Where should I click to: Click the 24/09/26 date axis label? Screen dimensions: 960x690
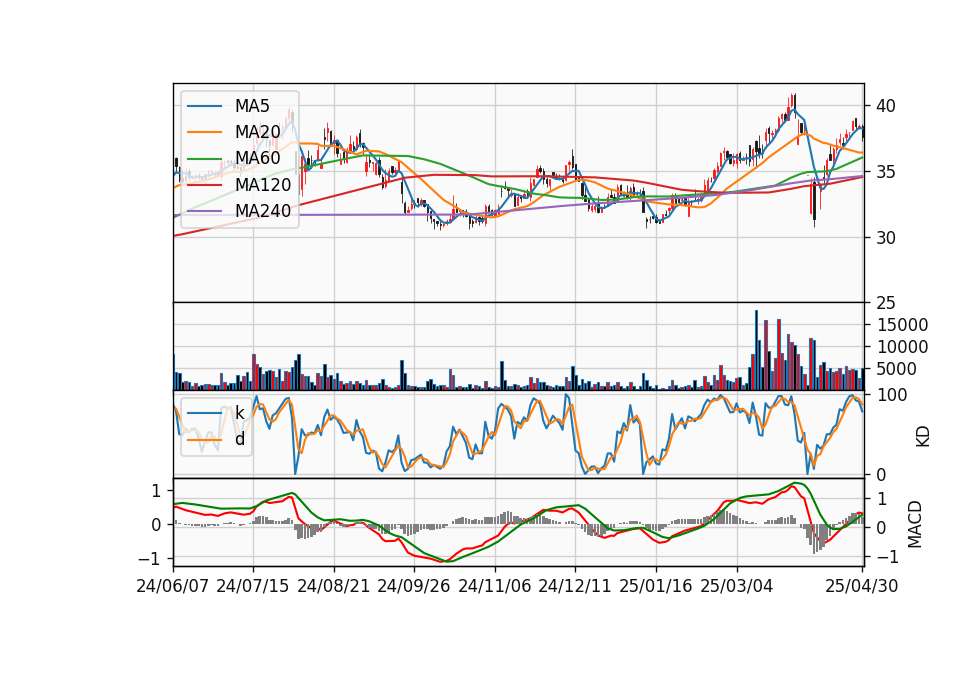(x=414, y=586)
